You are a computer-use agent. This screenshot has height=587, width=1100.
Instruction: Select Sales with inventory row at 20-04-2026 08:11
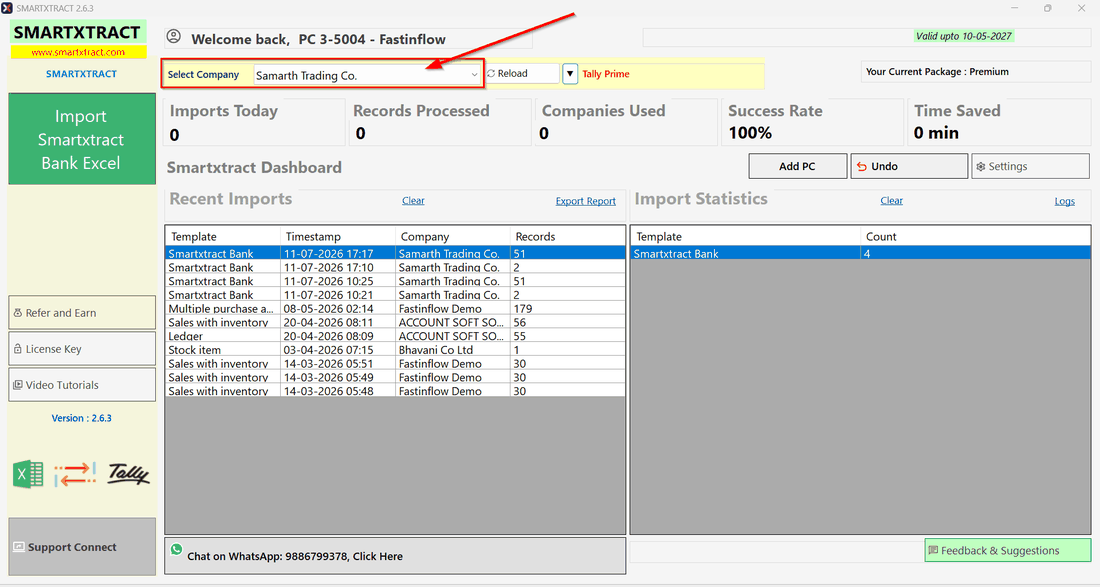tap(395, 323)
